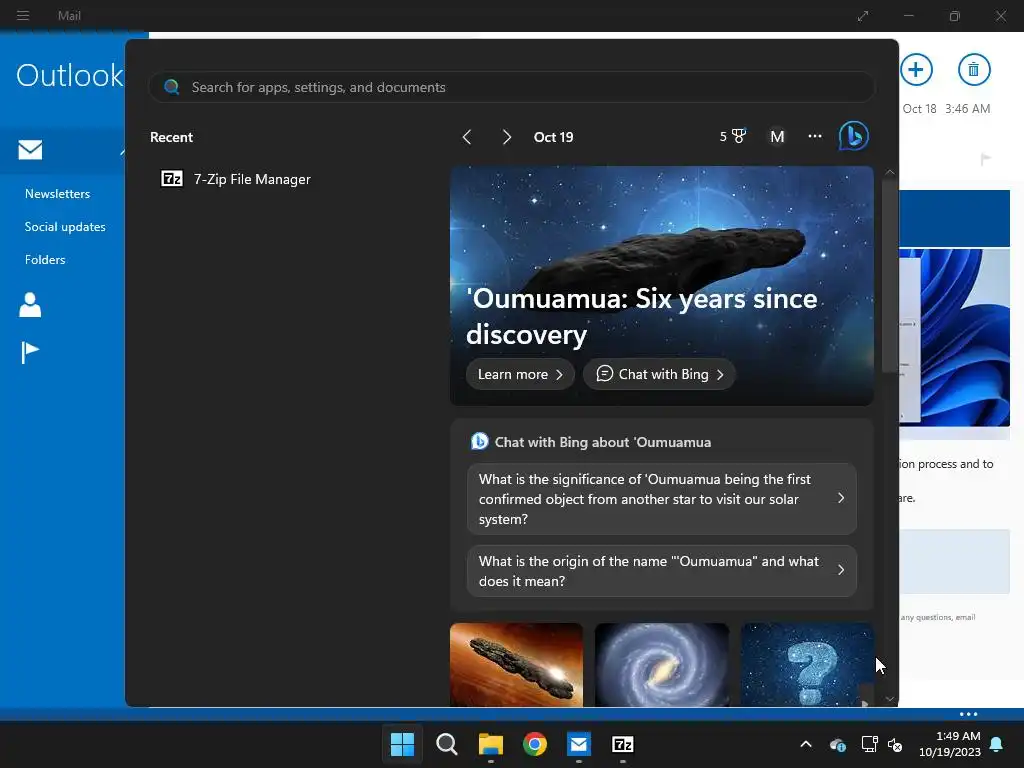1024x768 pixels.
Task: Click the search magnifier icon in search box
Action: (172, 87)
